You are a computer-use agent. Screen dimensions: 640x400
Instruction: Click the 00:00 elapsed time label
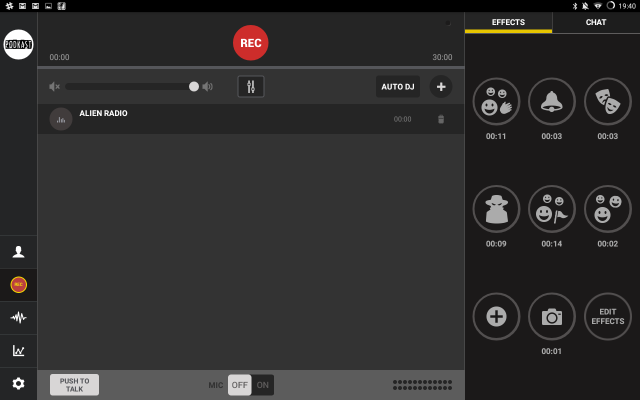pyautogui.click(x=60, y=57)
